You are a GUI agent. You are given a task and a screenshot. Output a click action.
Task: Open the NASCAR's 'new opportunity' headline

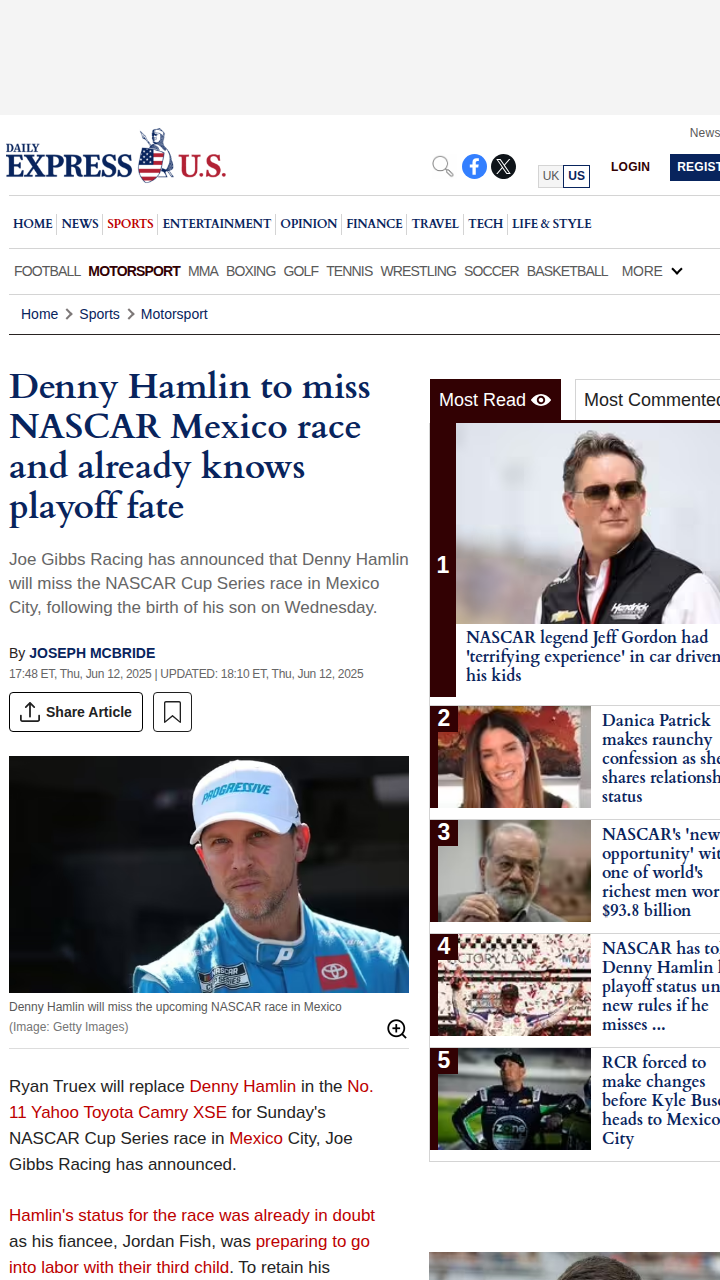pos(661,872)
